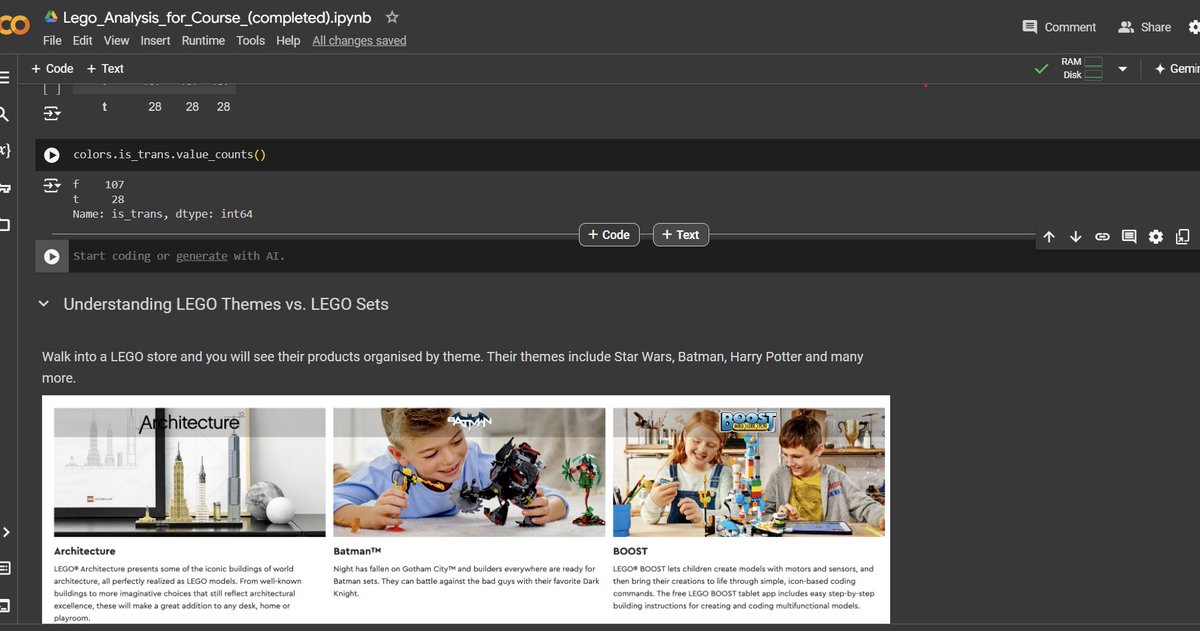Open the Runtime menu
This screenshot has width=1200, height=631.
coord(203,41)
